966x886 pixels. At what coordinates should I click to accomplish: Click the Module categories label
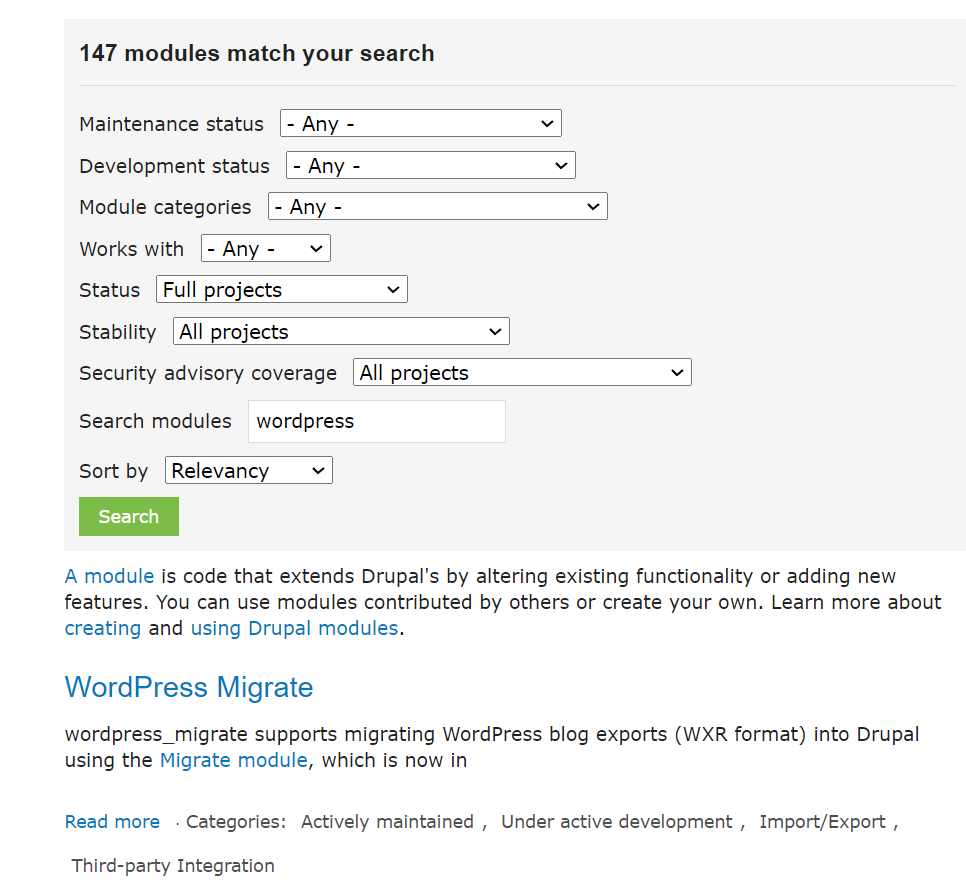165,207
